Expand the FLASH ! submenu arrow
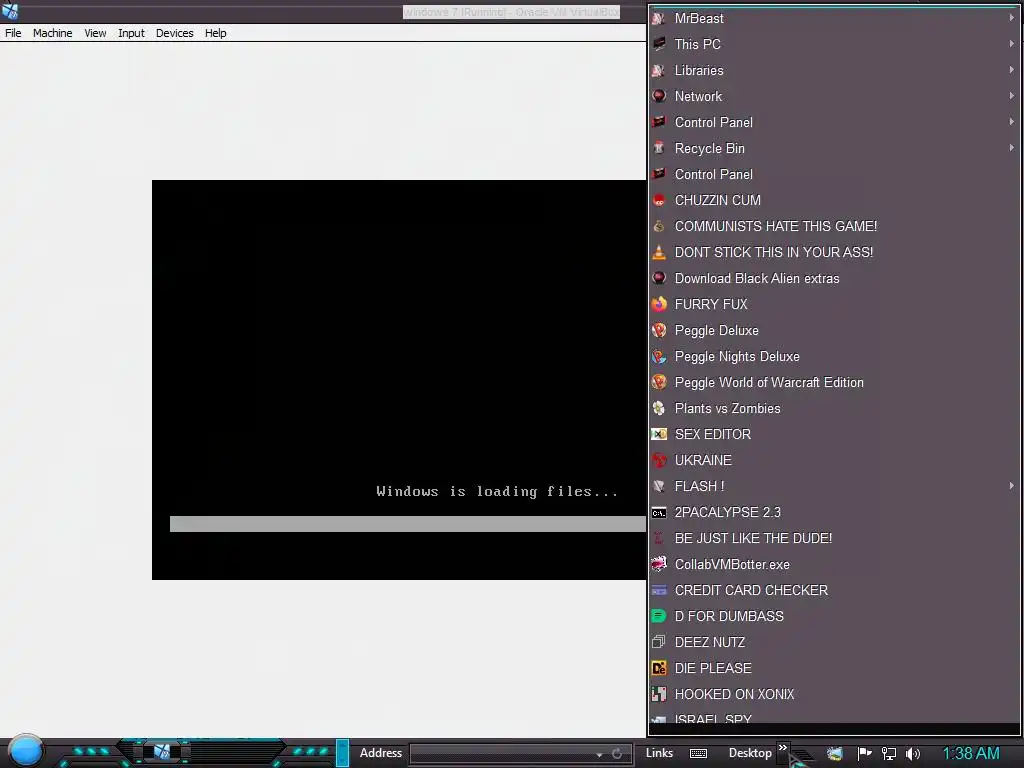 click(1011, 486)
